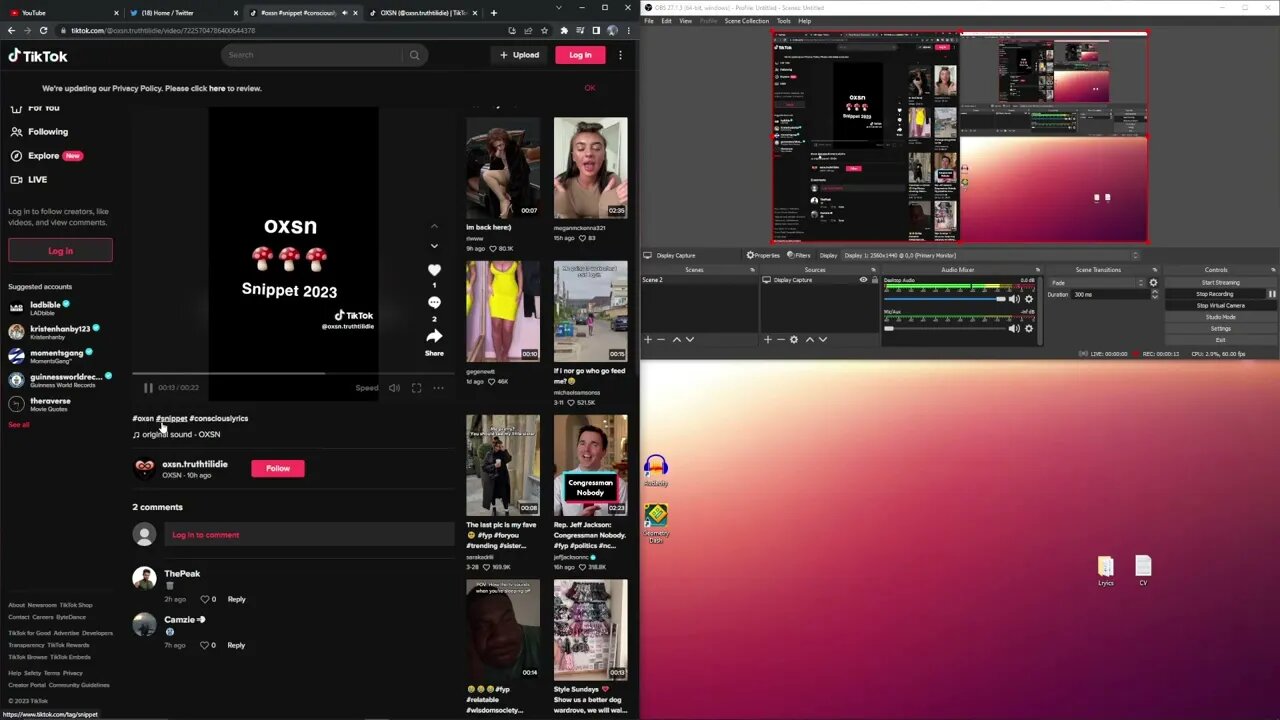Open OBS Tools menu
The width and height of the screenshot is (1280, 720).
tap(783, 21)
